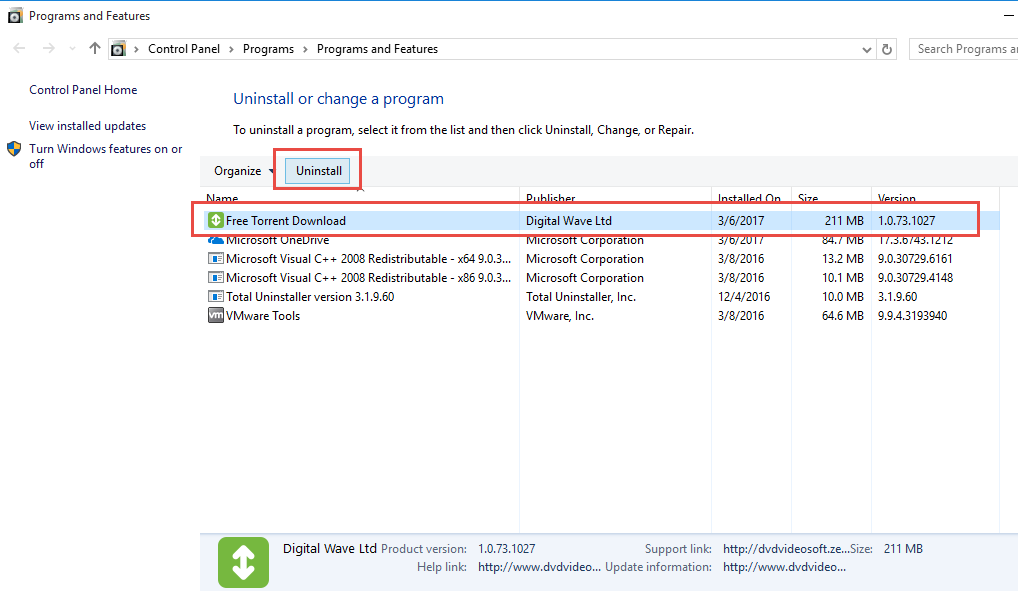Click the Uninstall toolbar button
Screen dimensions: 1018x591
click(318, 171)
